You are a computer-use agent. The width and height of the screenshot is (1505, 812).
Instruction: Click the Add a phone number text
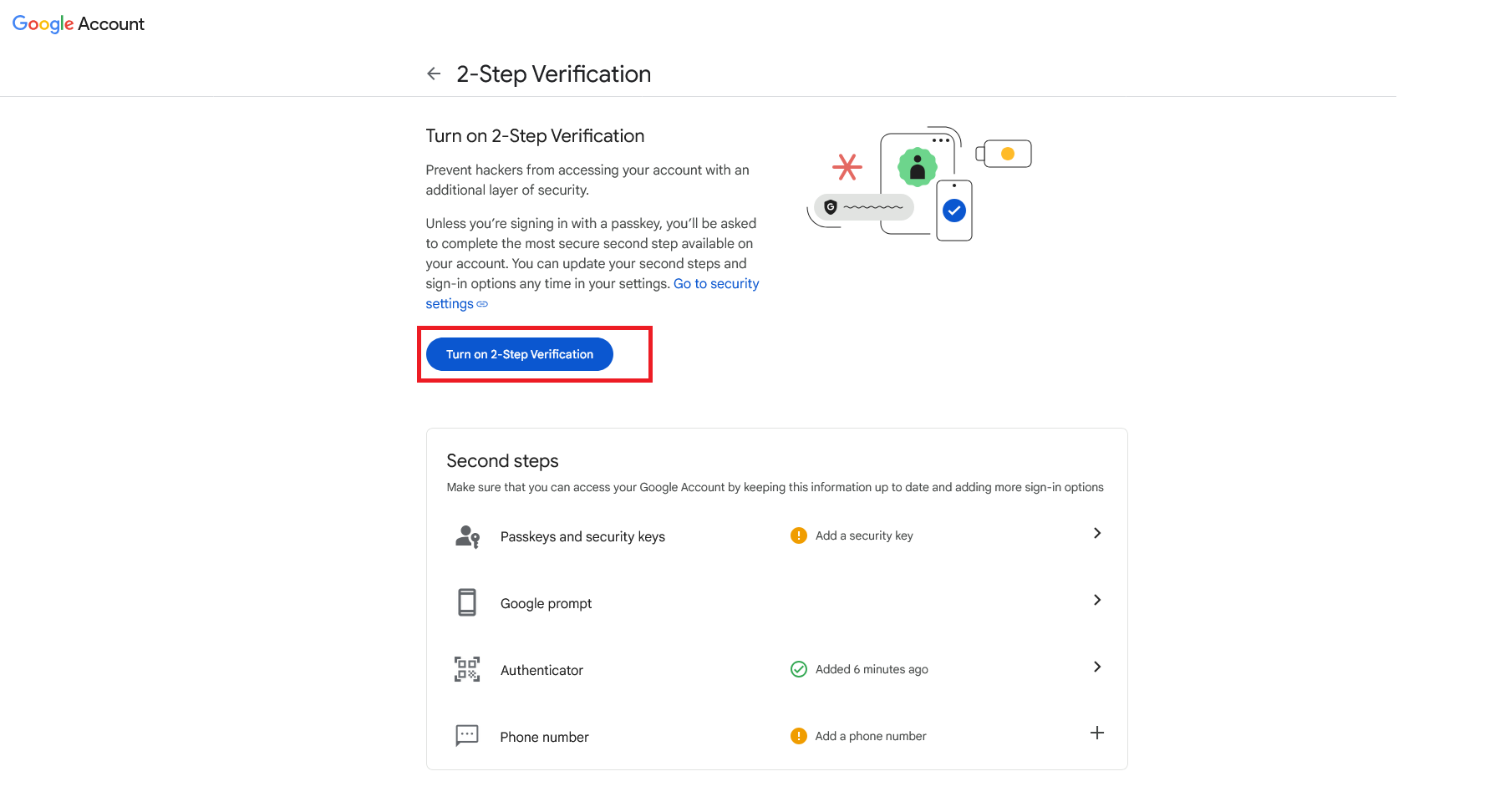click(x=871, y=736)
